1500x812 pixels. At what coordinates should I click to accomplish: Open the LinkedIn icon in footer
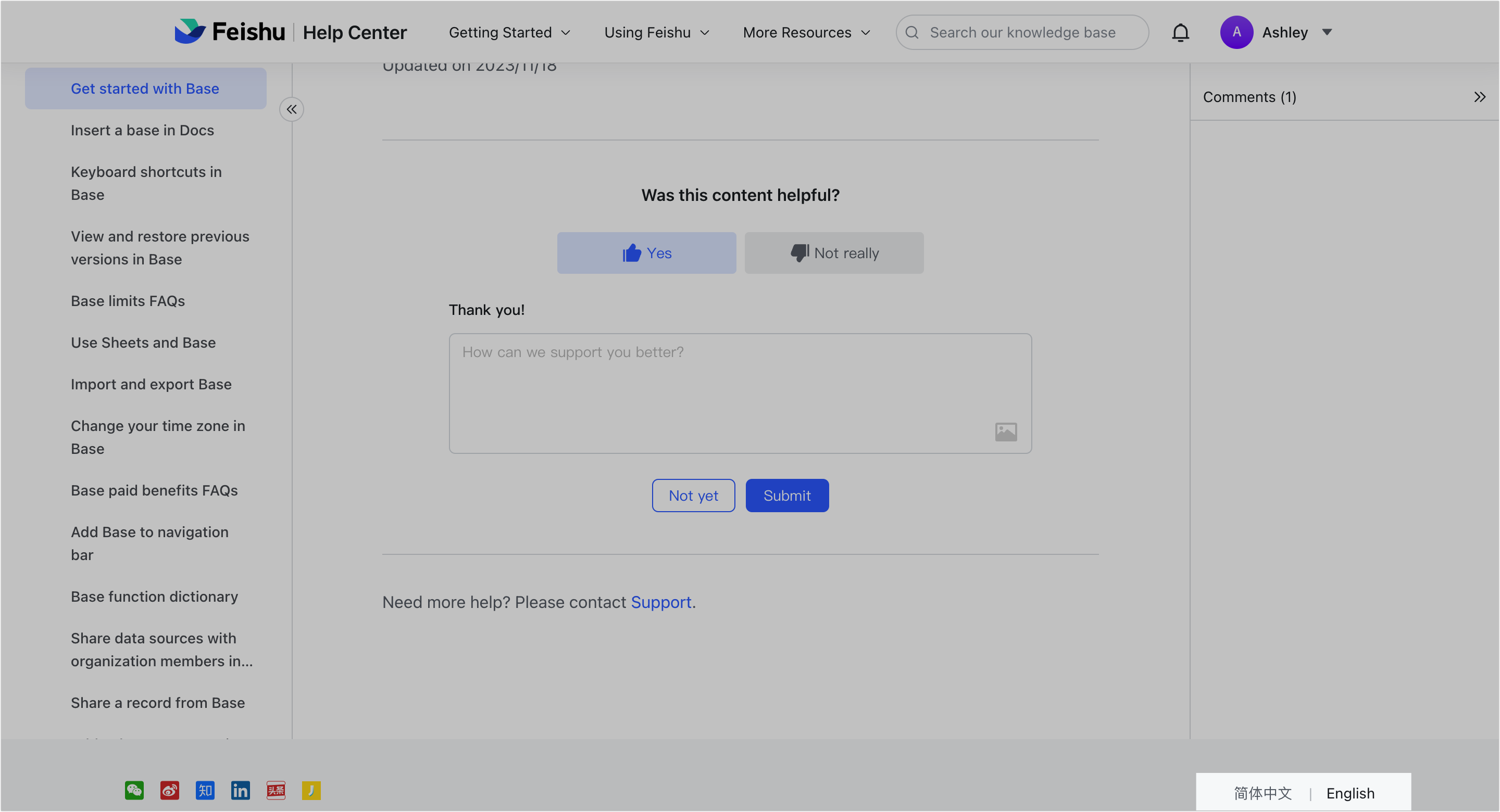(241, 791)
